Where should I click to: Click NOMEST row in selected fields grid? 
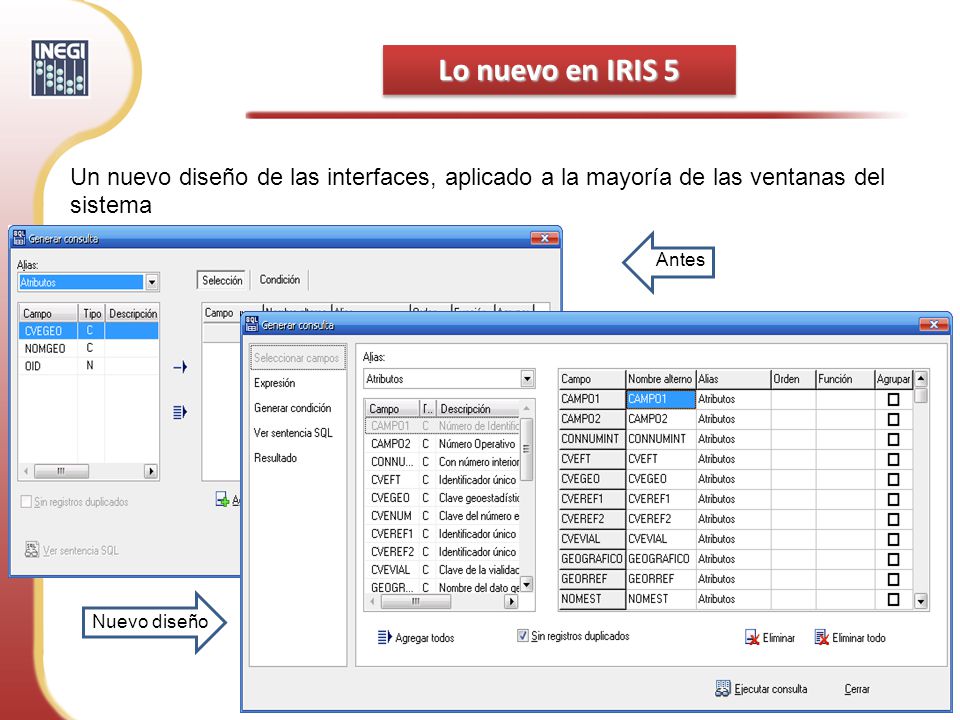735,599
